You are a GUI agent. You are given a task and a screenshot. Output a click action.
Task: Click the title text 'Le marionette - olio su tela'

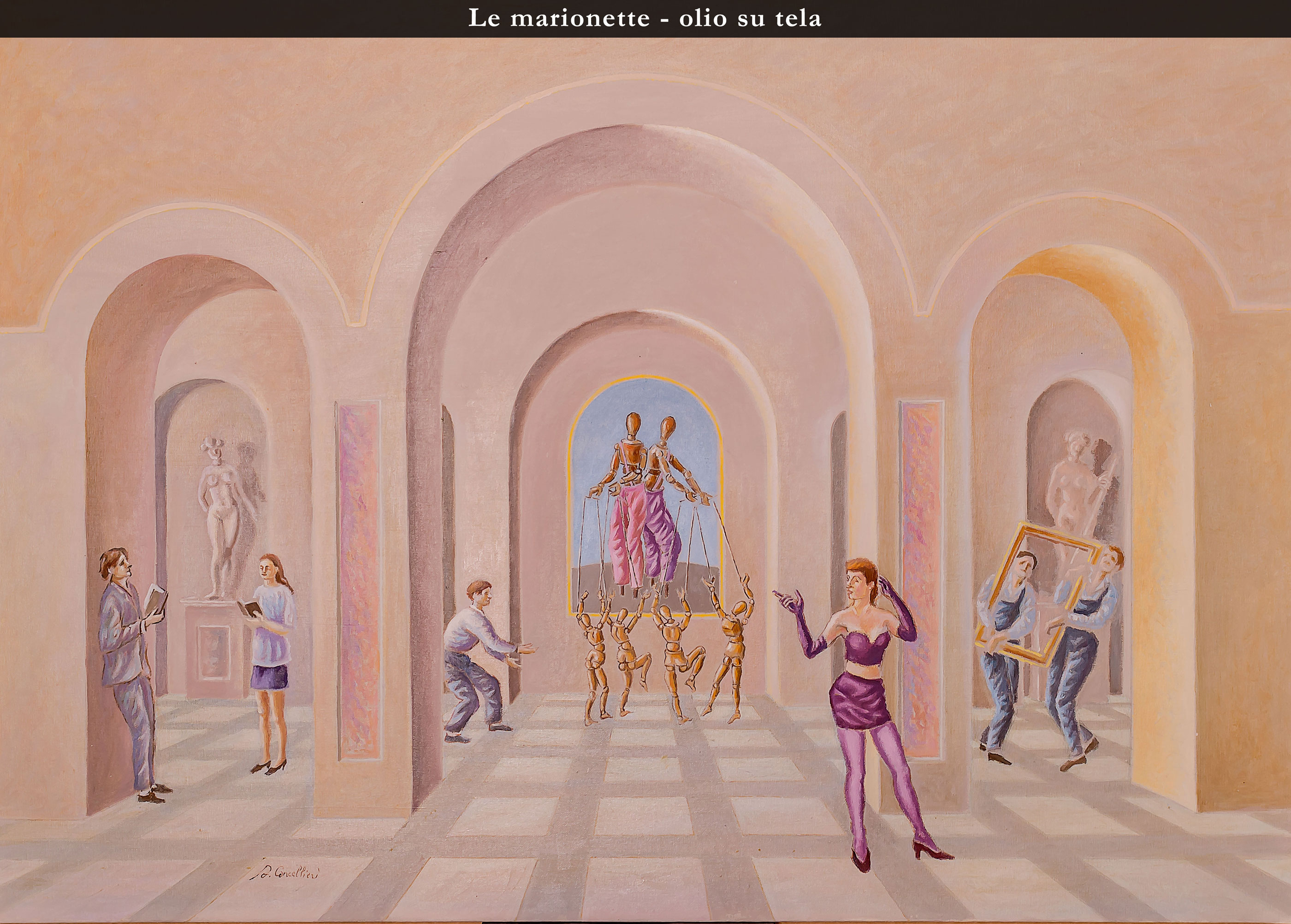pyautogui.click(x=645, y=18)
